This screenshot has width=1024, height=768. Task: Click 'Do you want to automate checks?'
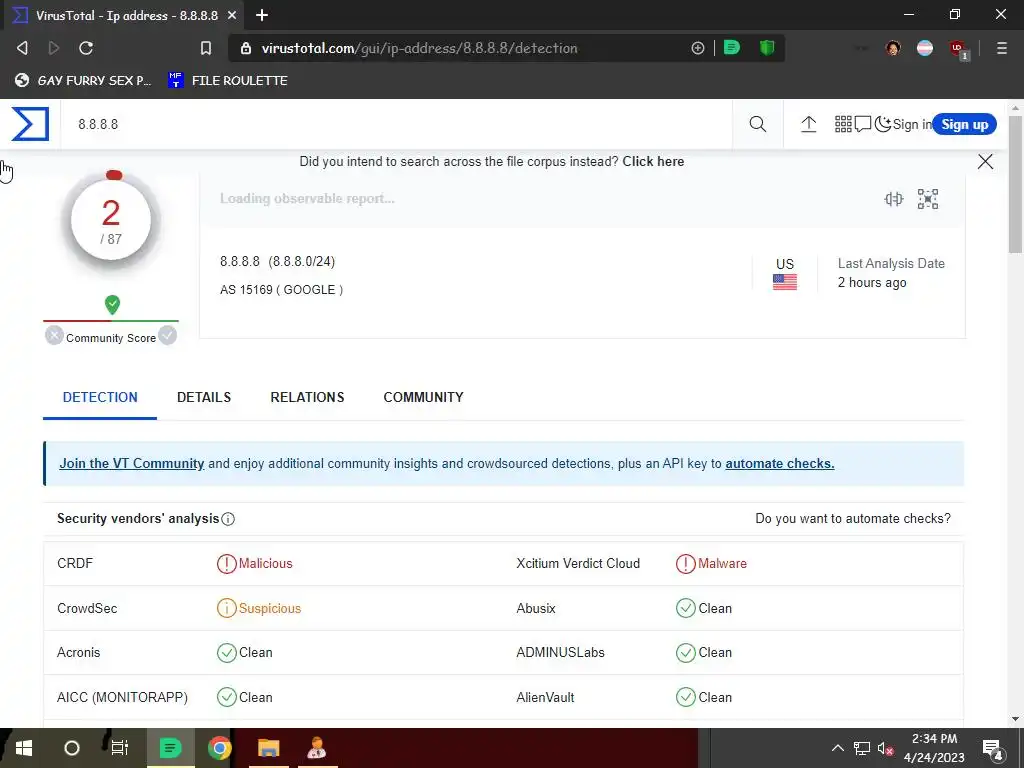pos(853,519)
